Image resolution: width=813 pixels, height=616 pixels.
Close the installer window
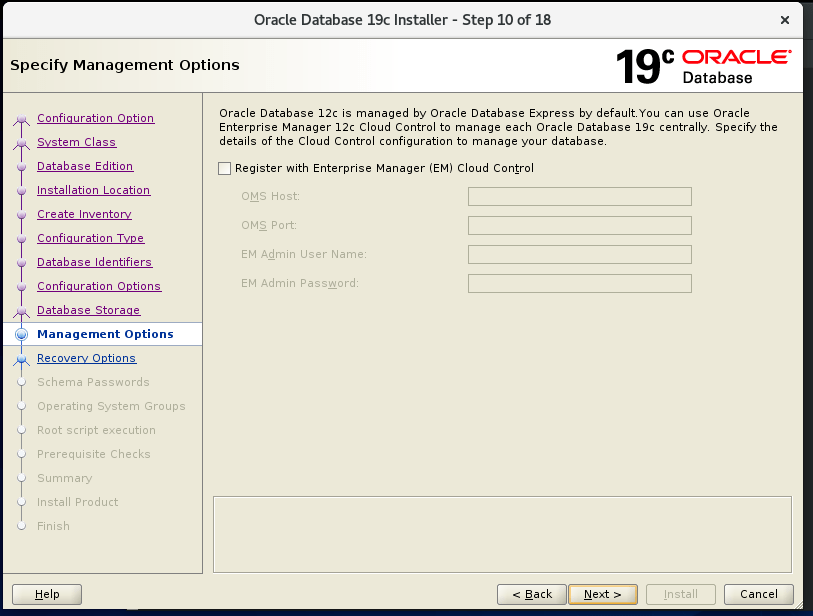(785, 20)
